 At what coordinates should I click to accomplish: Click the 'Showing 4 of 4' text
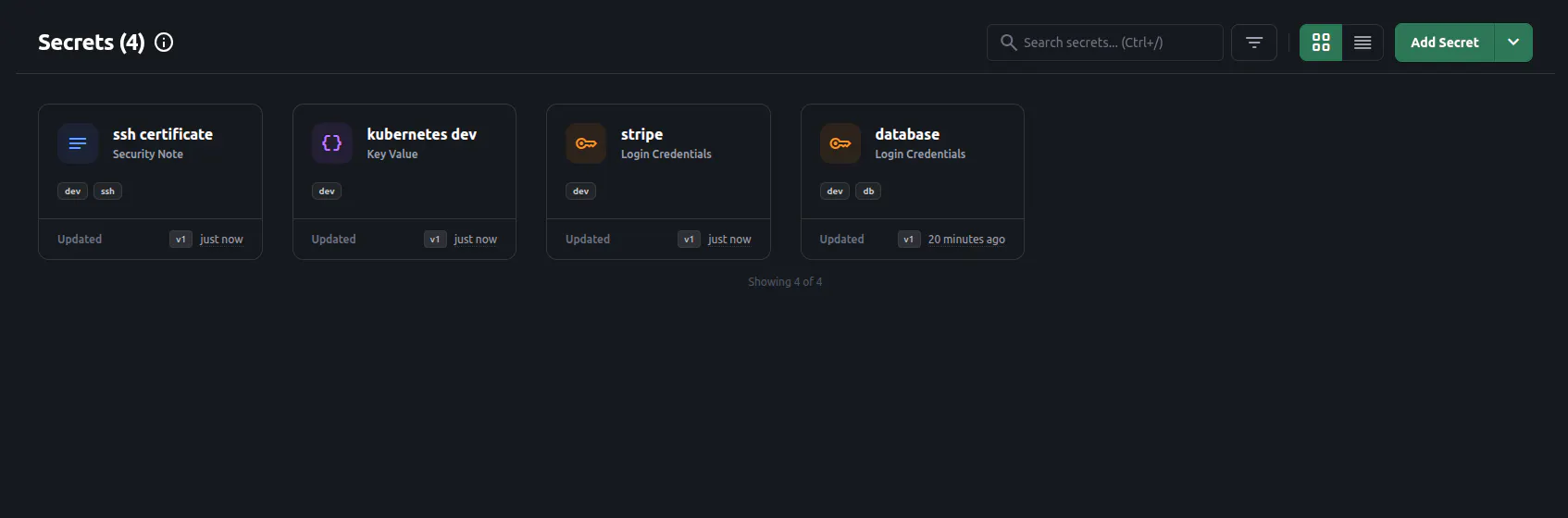tap(785, 282)
